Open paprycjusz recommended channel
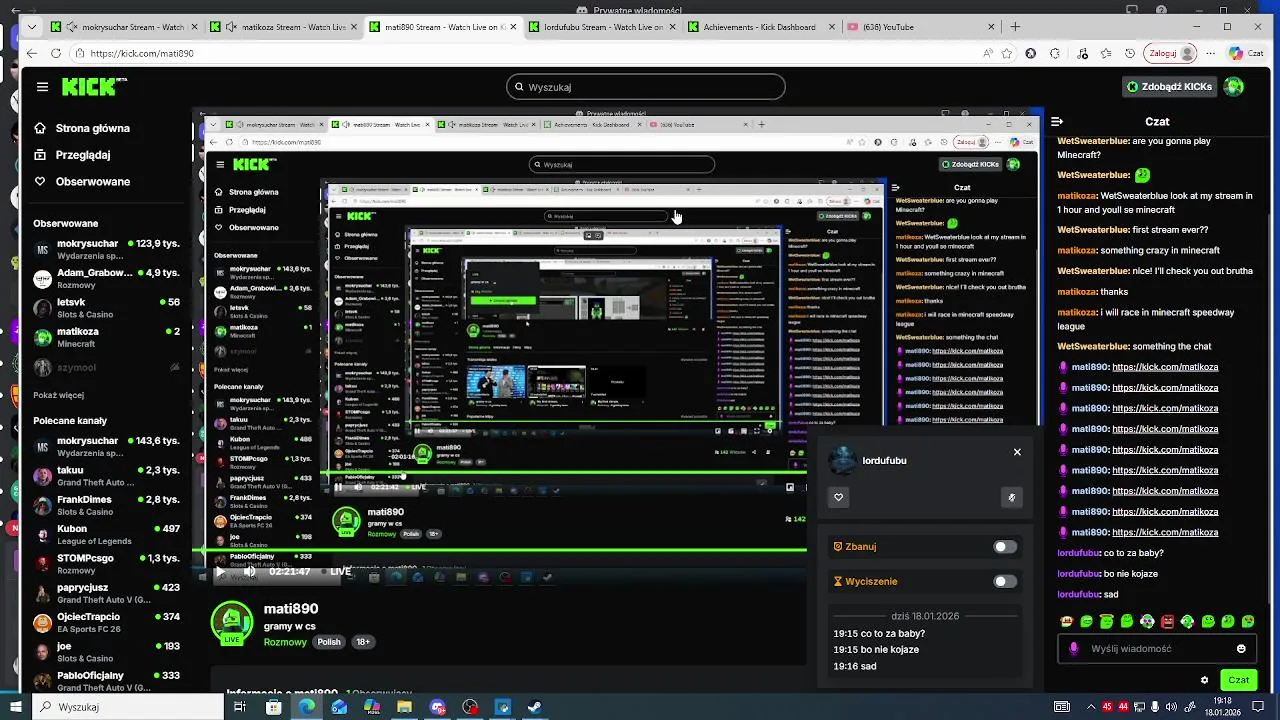The height and width of the screenshot is (720, 1280). tap(106, 593)
